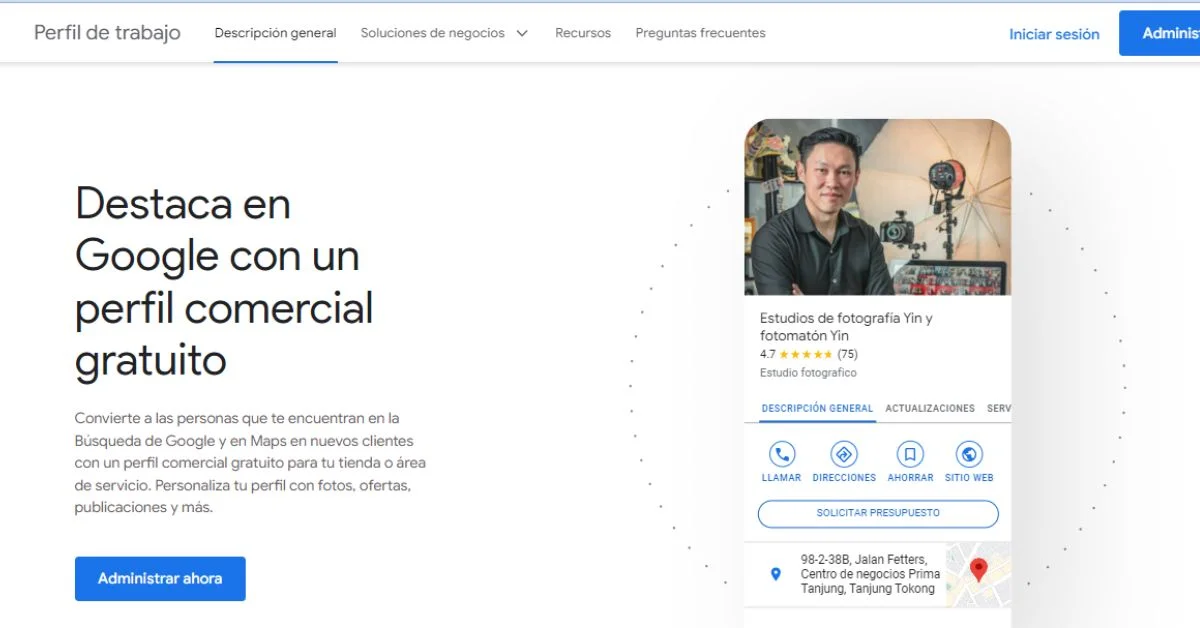Click the address text 98-2-38B, Jalan Fetters
Image resolution: width=1200 pixels, height=628 pixels.
(870, 574)
